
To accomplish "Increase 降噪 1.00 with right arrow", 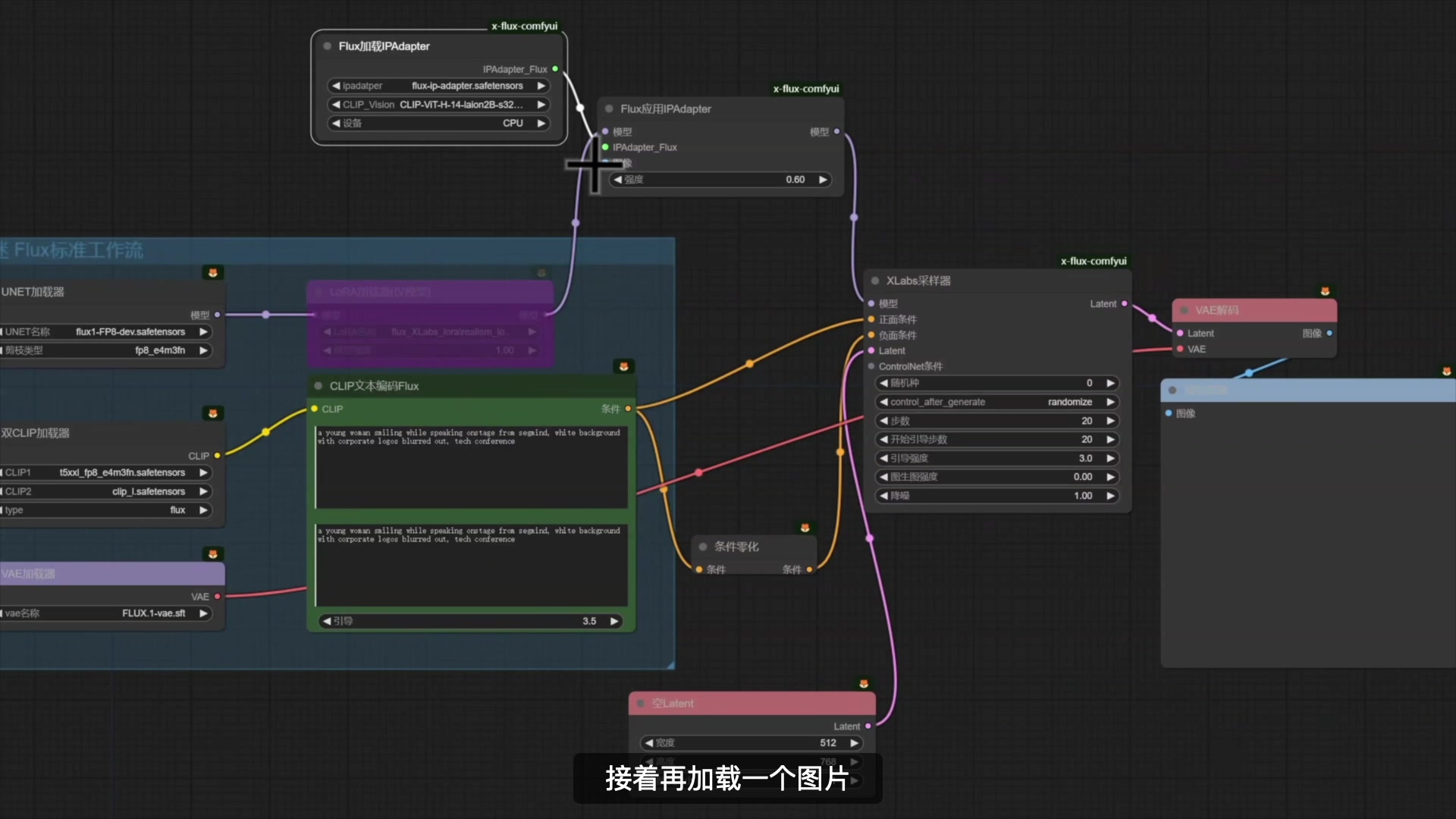I will (1111, 496).
